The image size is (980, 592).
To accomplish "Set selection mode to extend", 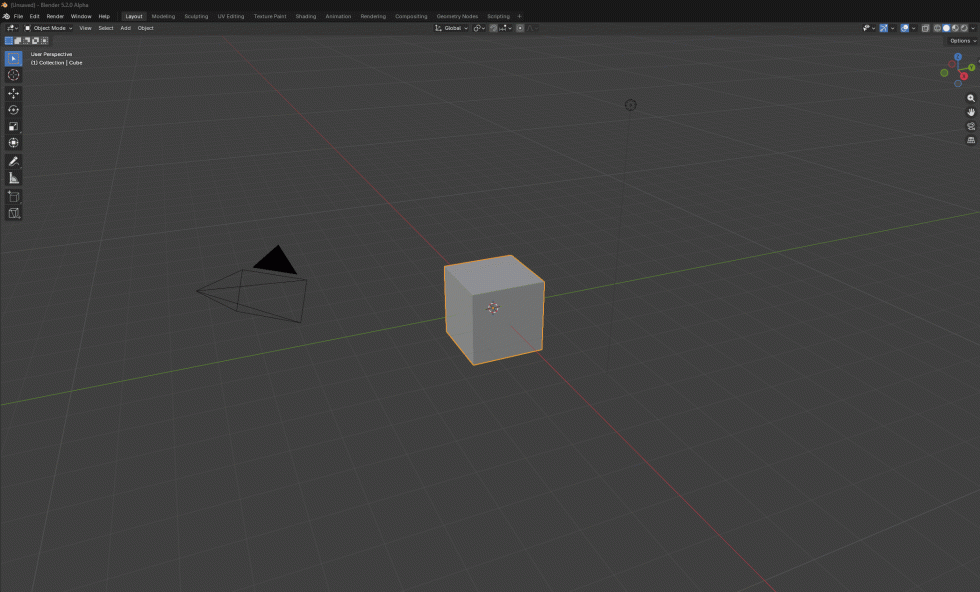I will pyautogui.click(x=18, y=41).
